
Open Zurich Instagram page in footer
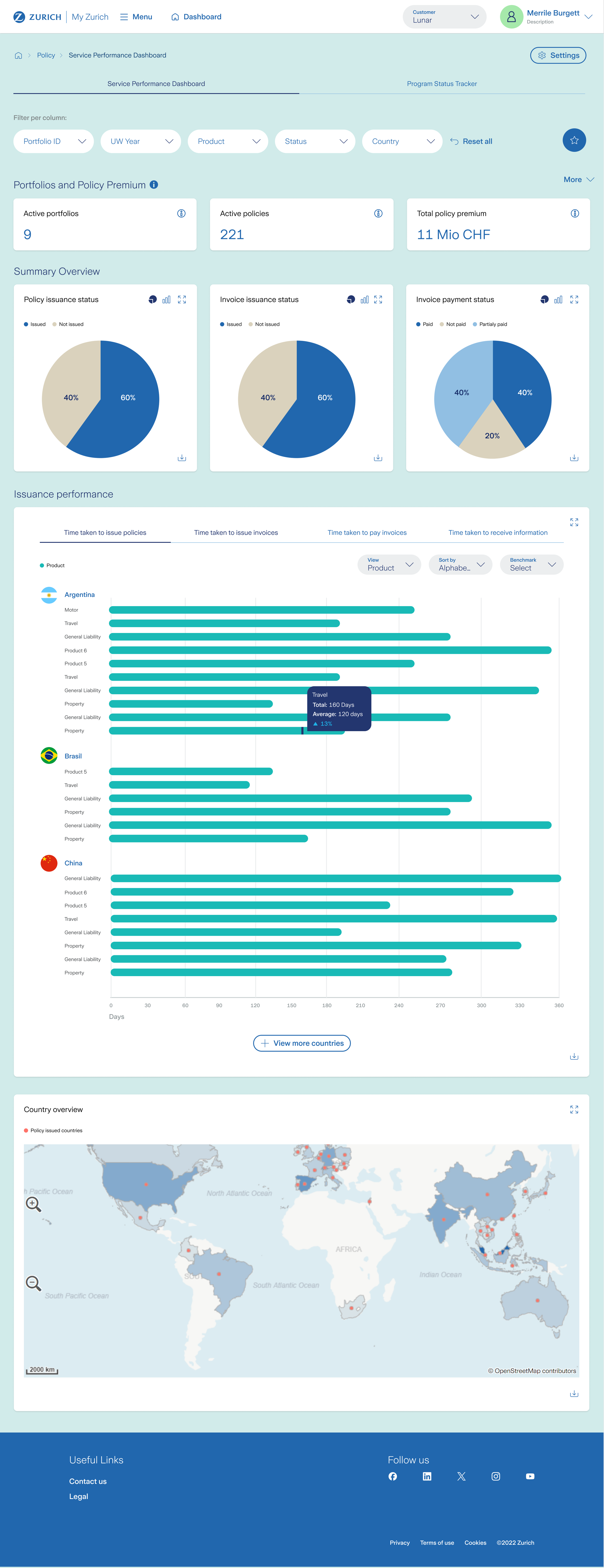496,1476
